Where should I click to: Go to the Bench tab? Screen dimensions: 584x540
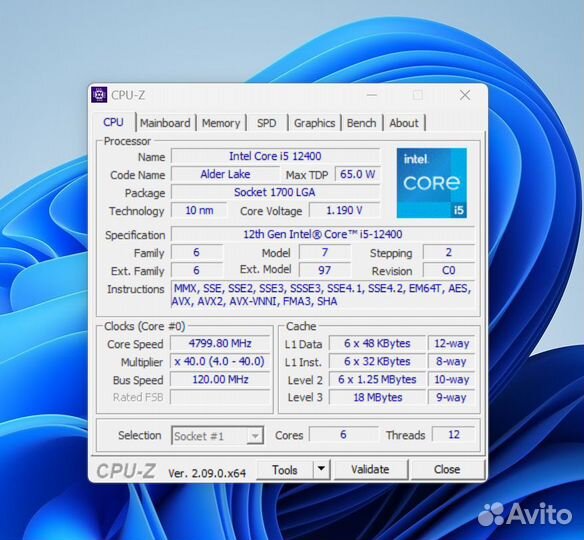[362, 123]
